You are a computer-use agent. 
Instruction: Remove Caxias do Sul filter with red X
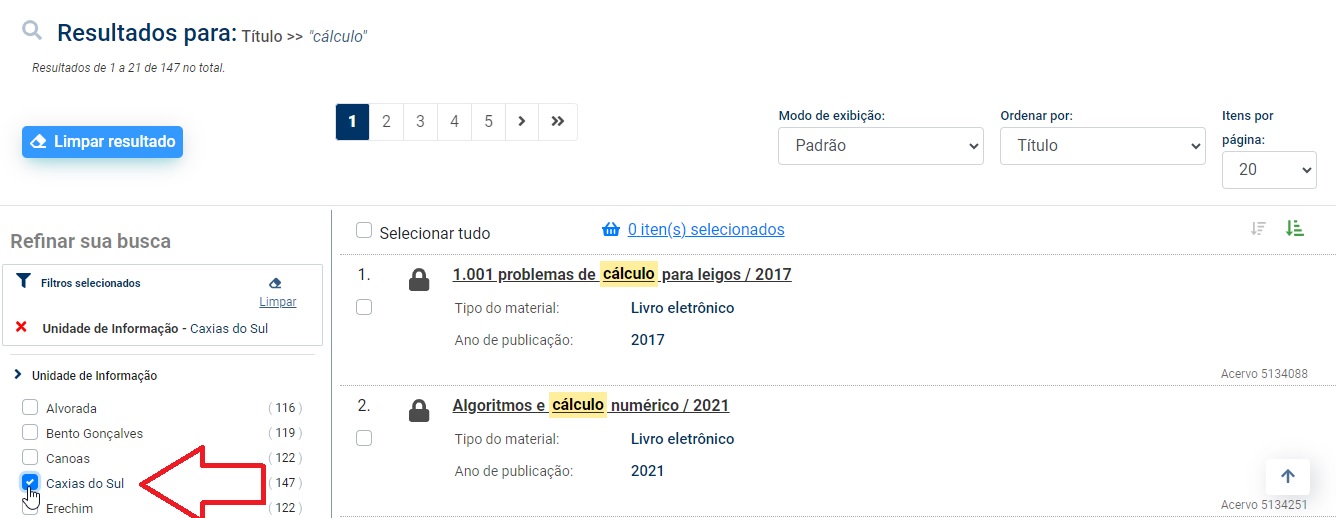click(21, 328)
